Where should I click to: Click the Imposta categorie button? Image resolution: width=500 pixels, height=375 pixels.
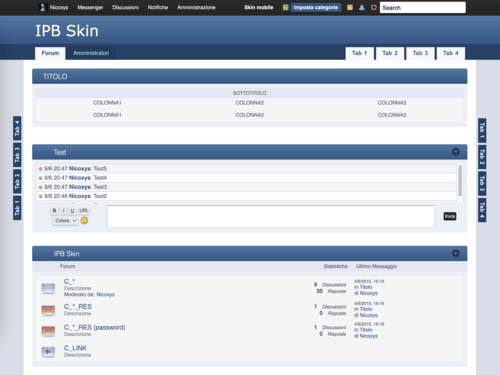pos(315,7)
